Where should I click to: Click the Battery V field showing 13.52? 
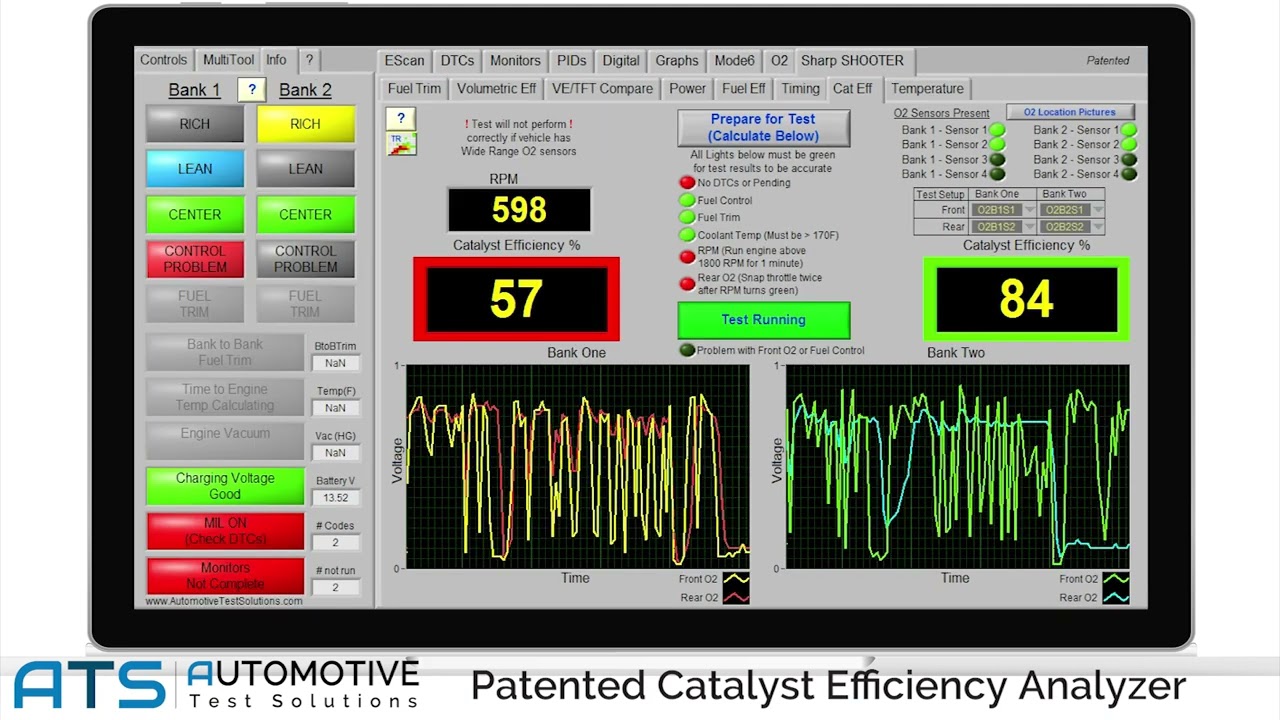tap(335, 498)
